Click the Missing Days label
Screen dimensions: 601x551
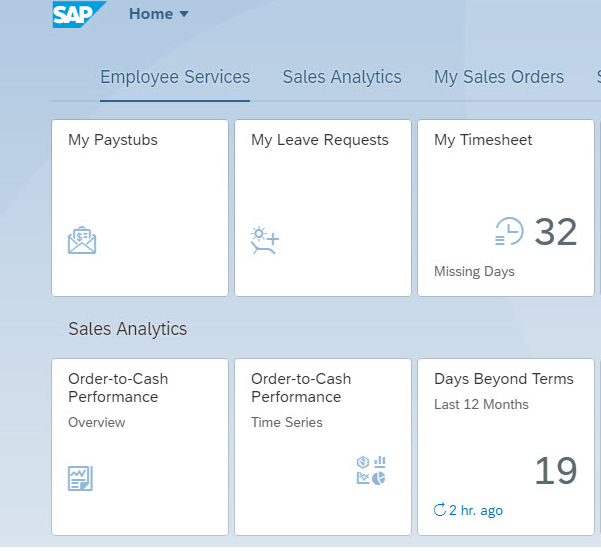(474, 271)
